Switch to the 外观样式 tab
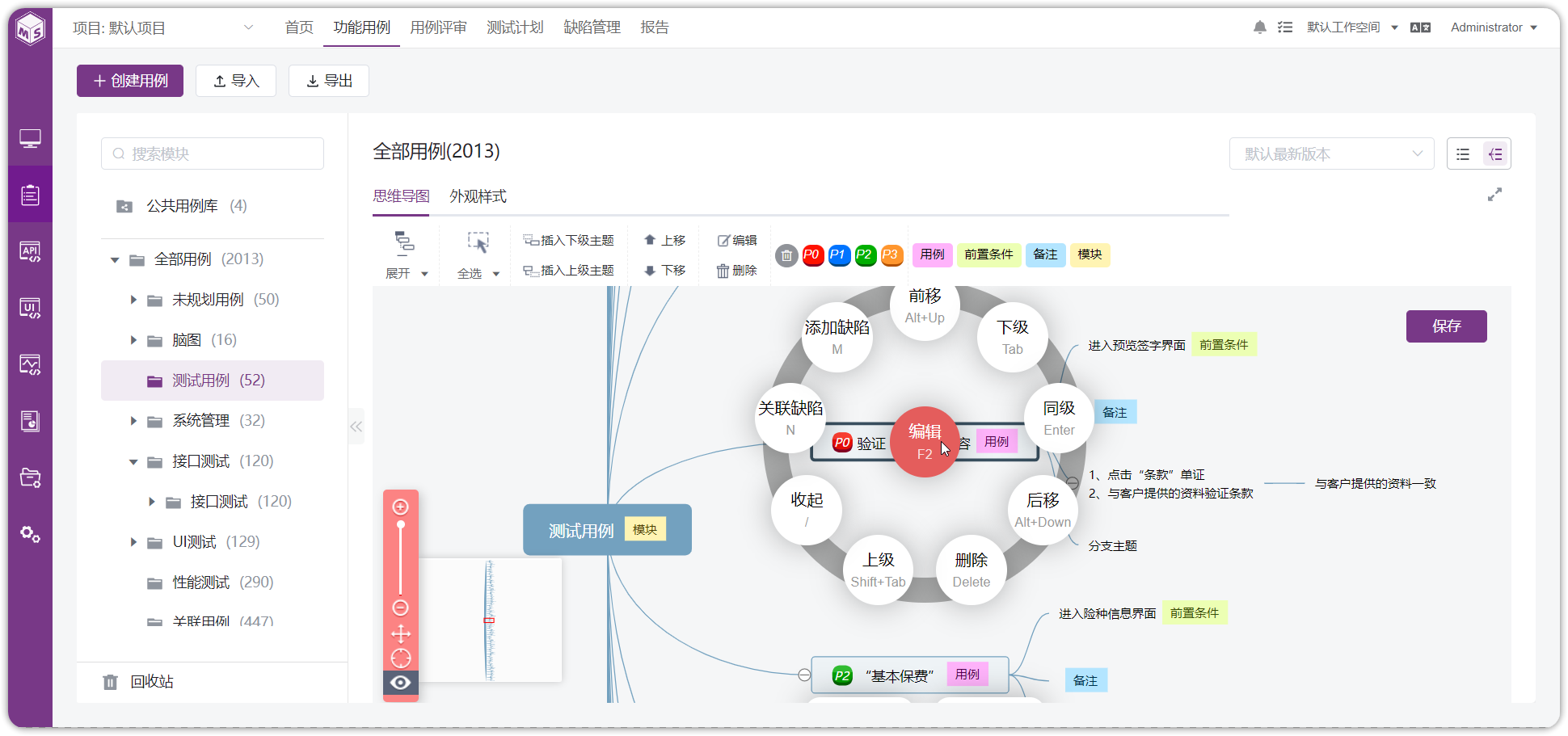 point(478,196)
